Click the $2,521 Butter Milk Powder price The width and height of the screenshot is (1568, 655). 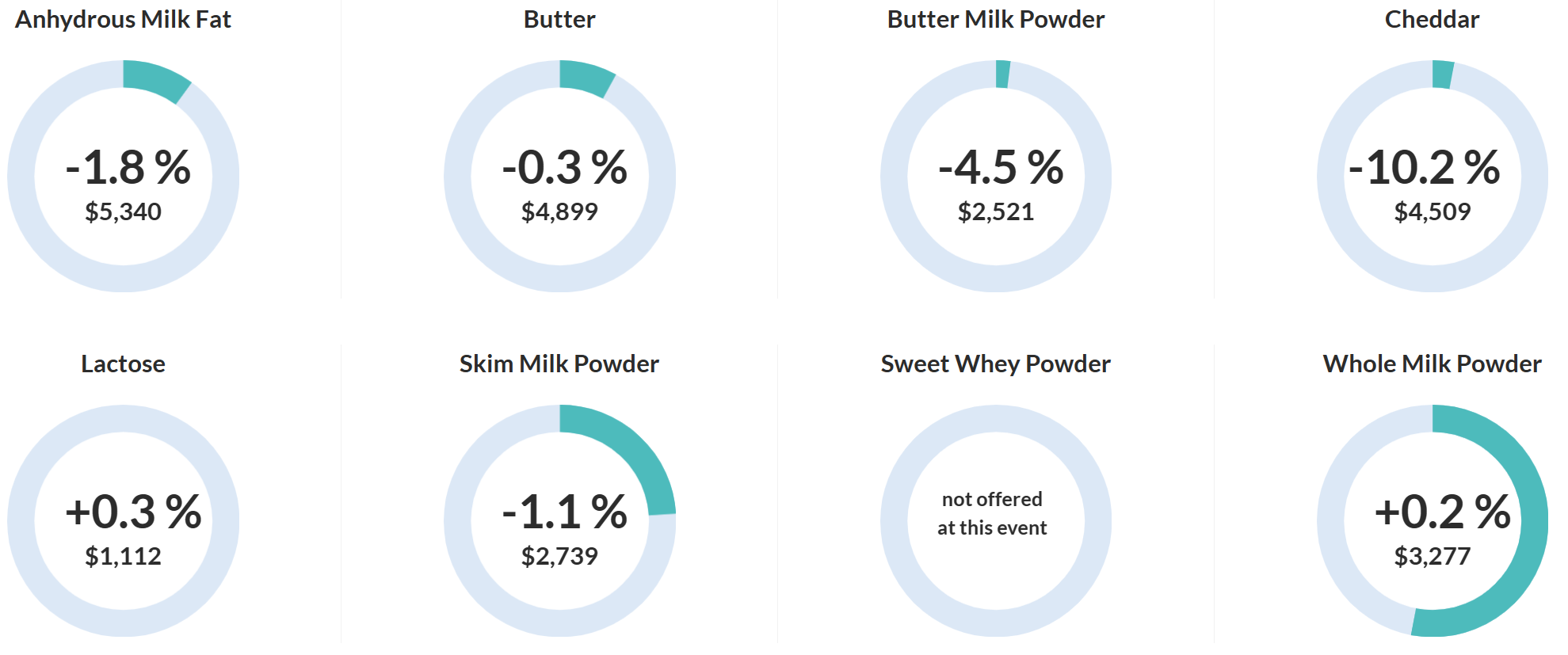coord(996,211)
